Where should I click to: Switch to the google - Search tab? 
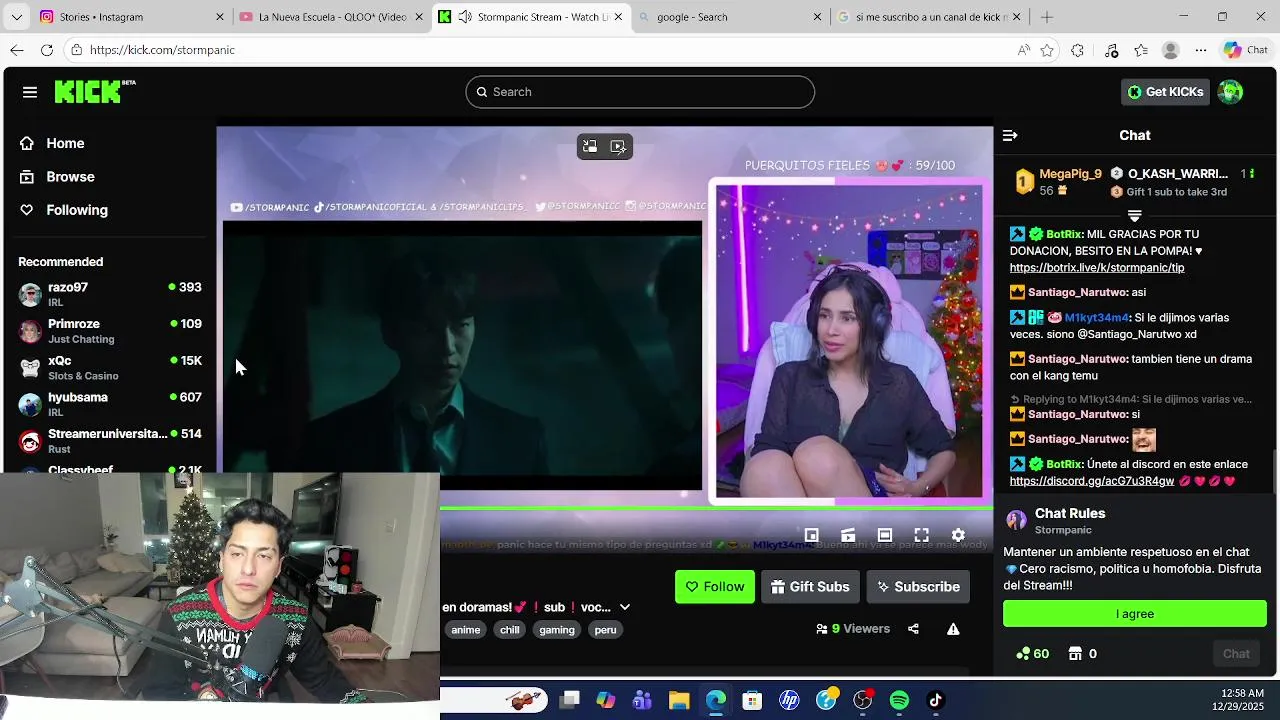coord(730,17)
